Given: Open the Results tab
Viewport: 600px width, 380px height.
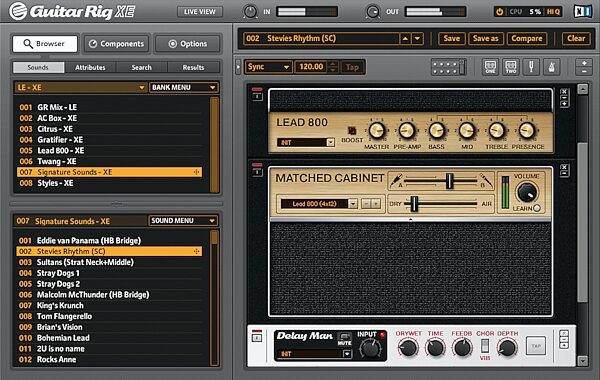Looking at the screenshot, I should click(x=193, y=67).
